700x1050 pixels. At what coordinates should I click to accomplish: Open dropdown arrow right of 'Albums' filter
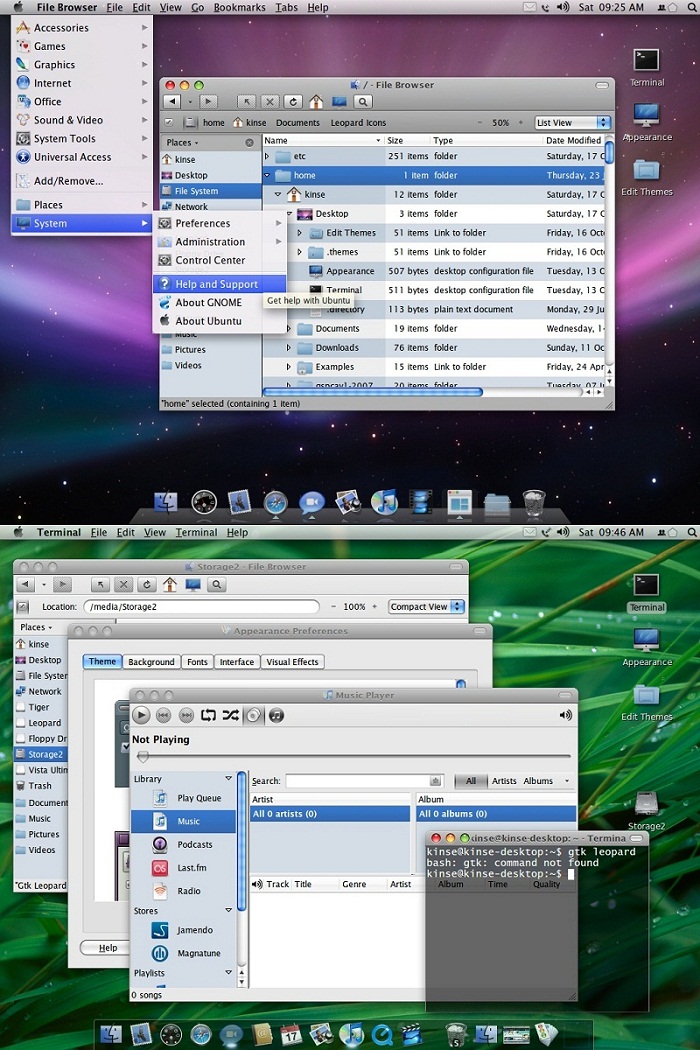click(x=567, y=781)
